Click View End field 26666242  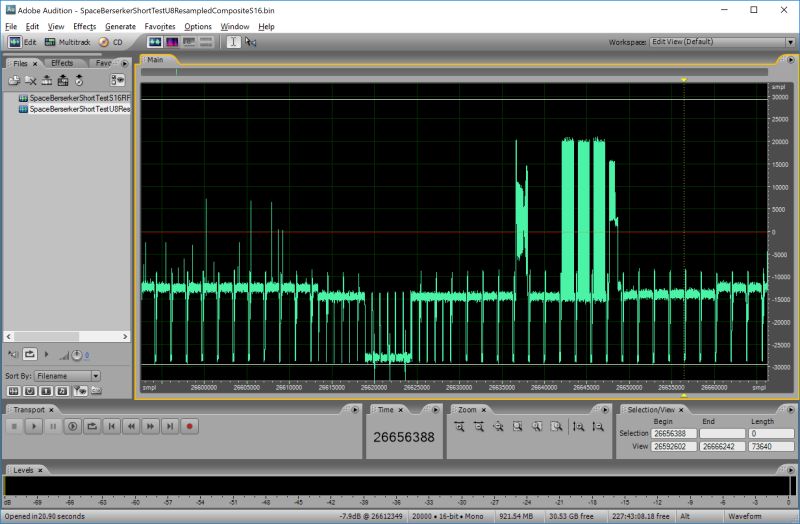(722, 446)
